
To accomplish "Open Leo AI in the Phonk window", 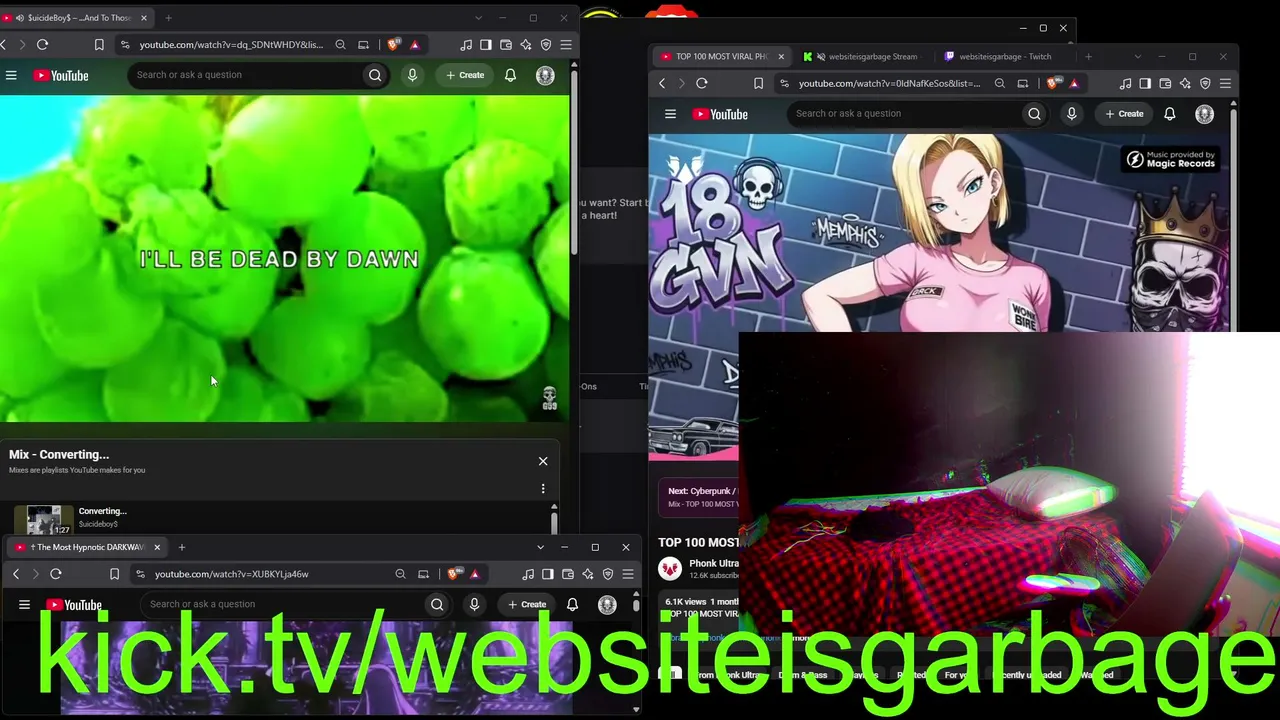I will (x=1185, y=84).
